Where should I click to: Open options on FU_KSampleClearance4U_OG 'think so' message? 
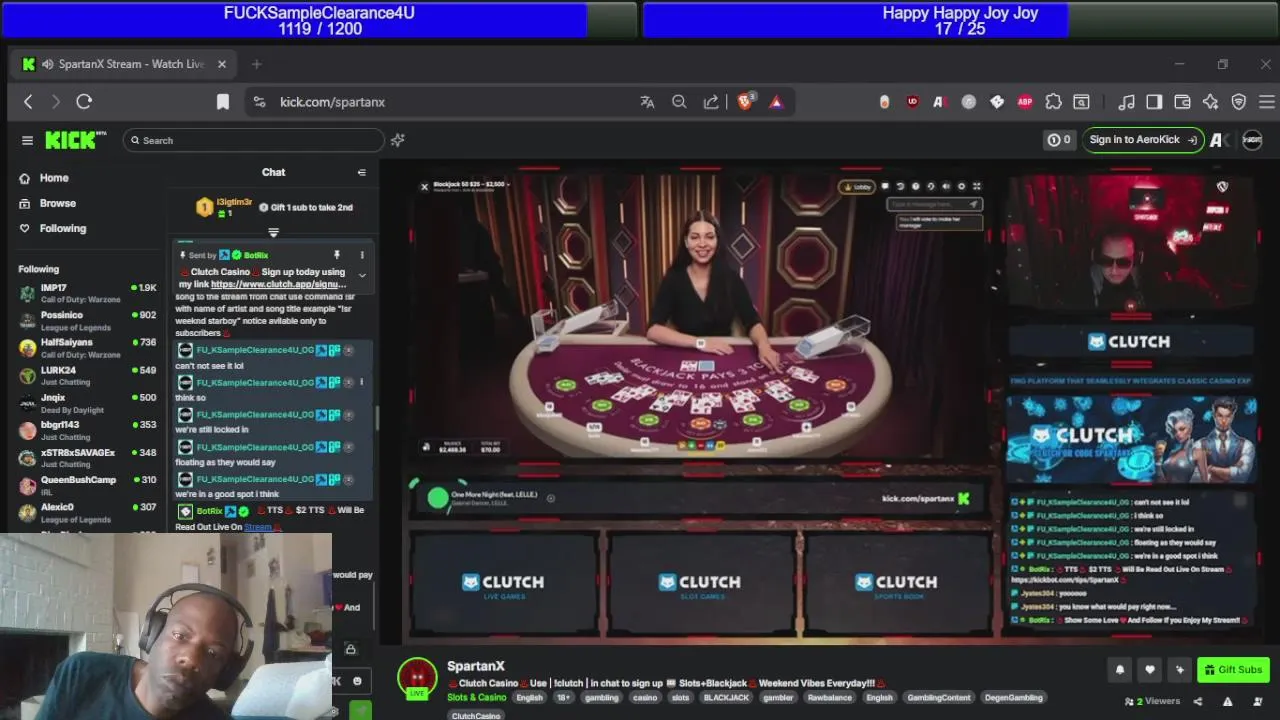click(362, 382)
